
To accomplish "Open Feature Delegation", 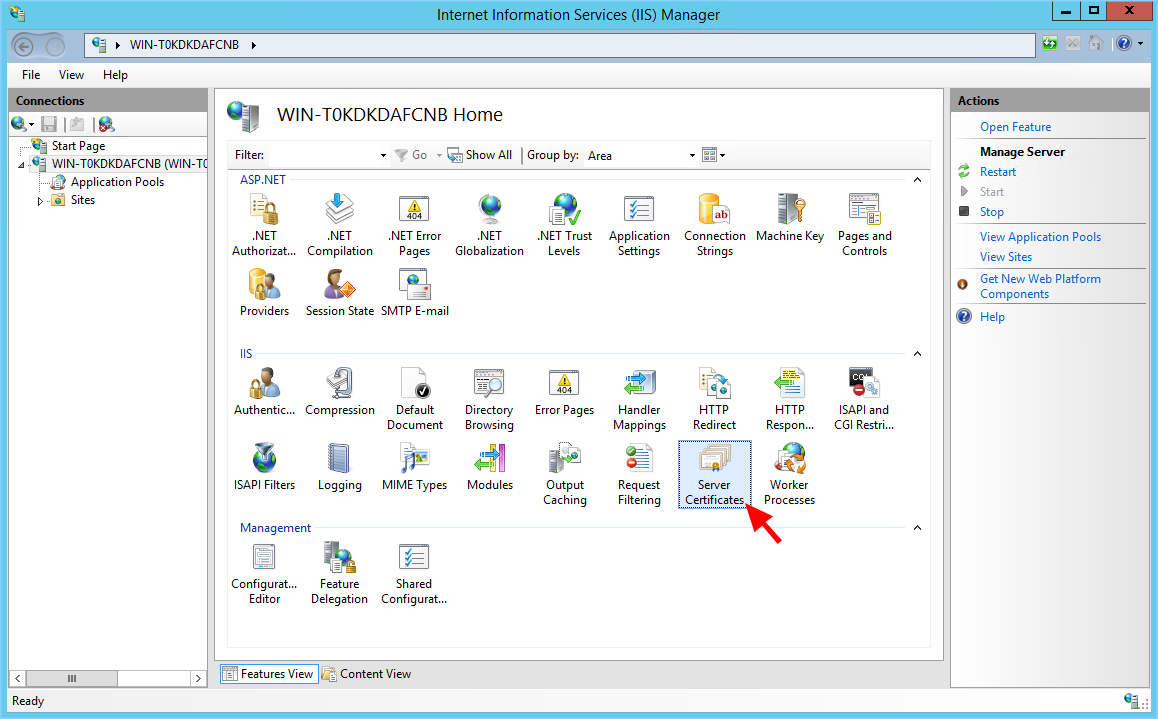I will click(x=340, y=574).
